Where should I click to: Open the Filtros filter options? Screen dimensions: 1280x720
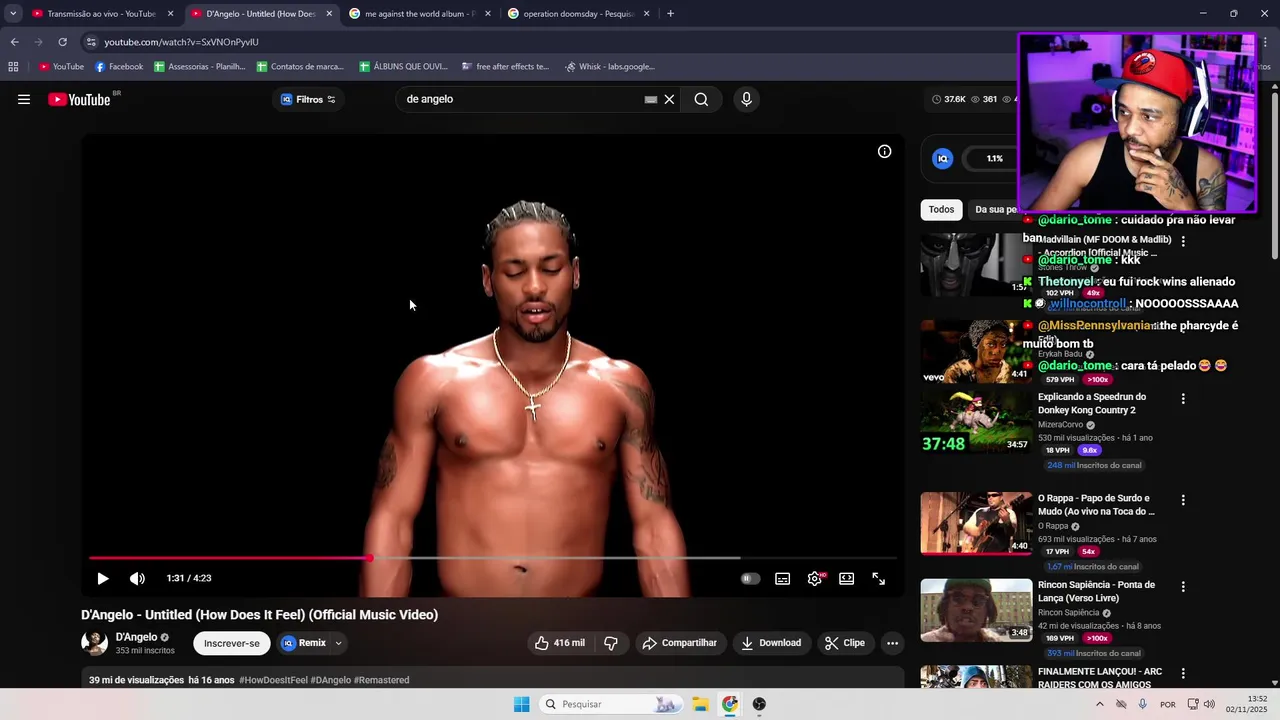point(308,99)
